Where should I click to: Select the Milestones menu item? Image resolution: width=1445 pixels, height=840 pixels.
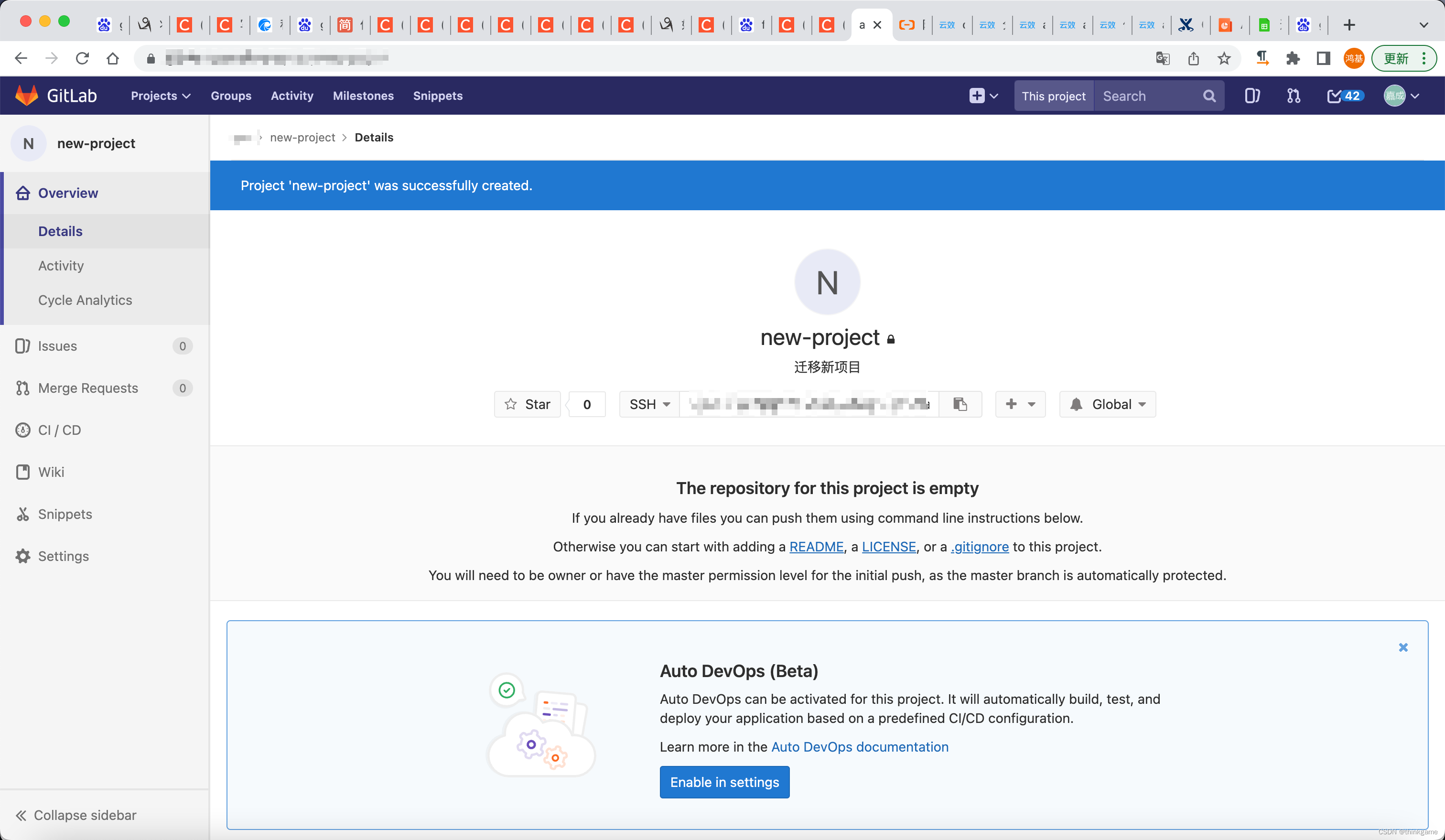click(363, 95)
